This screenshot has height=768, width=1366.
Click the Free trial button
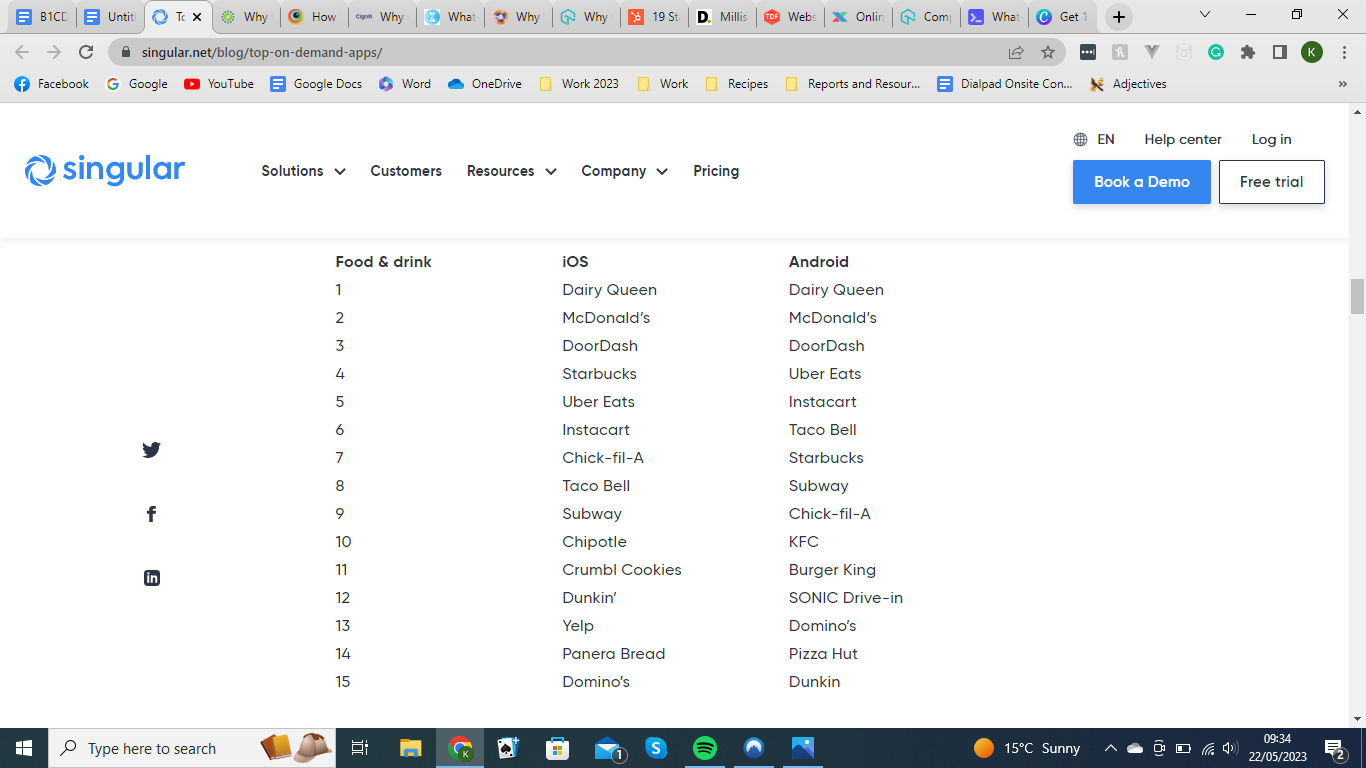[x=1271, y=182]
